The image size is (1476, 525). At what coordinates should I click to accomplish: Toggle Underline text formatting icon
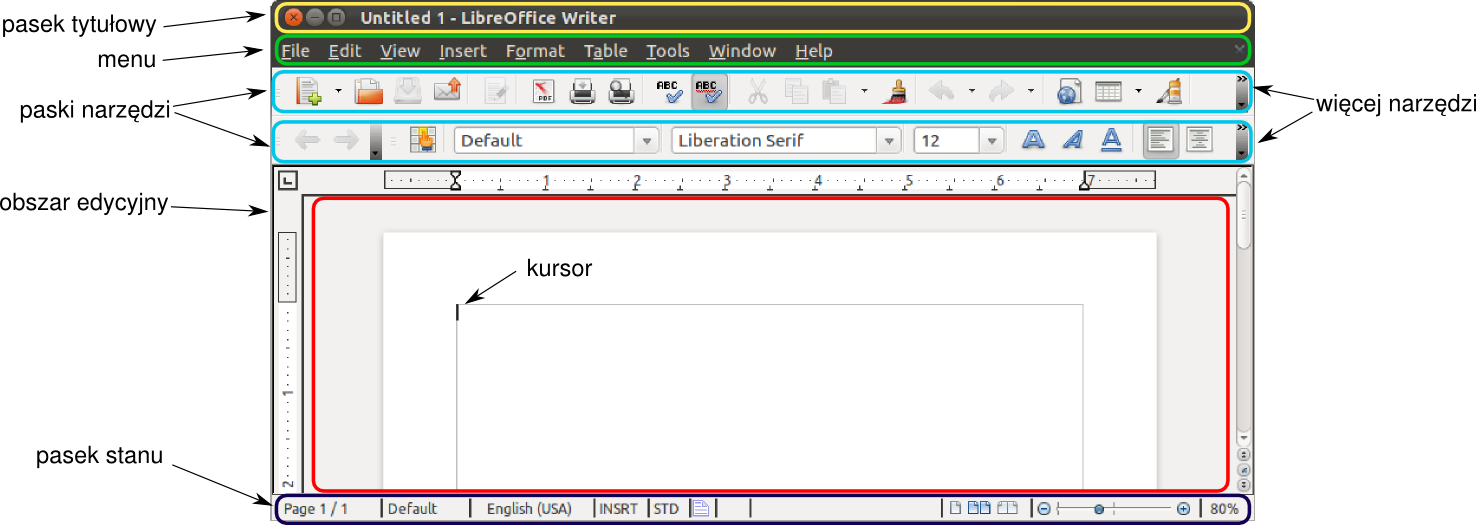[x=1111, y=141]
